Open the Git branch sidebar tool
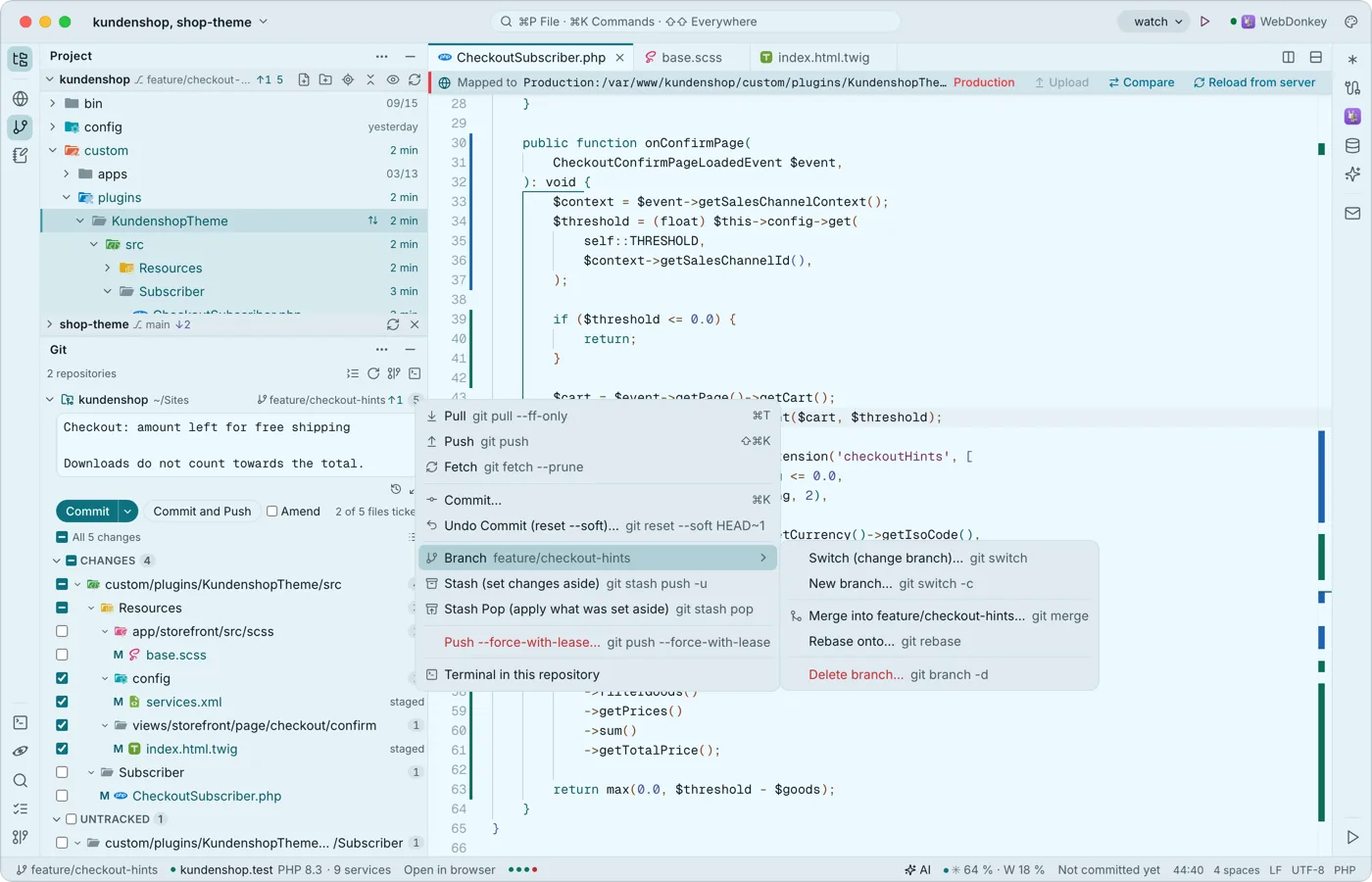Image resolution: width=1372 pixels, height=882 pixels. coord(20,126)
